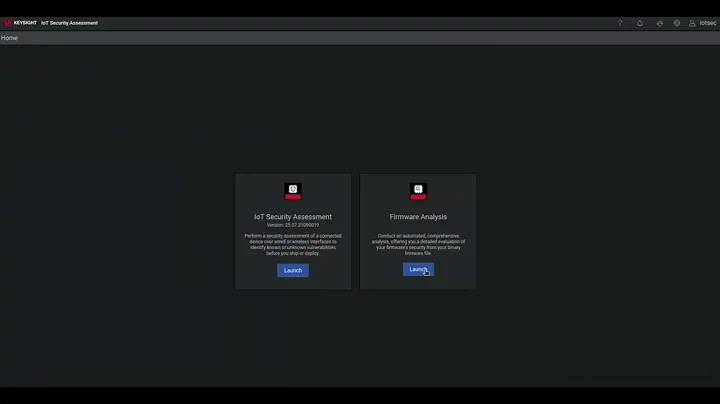Click the refresh status icon in header

coord(659,23)
